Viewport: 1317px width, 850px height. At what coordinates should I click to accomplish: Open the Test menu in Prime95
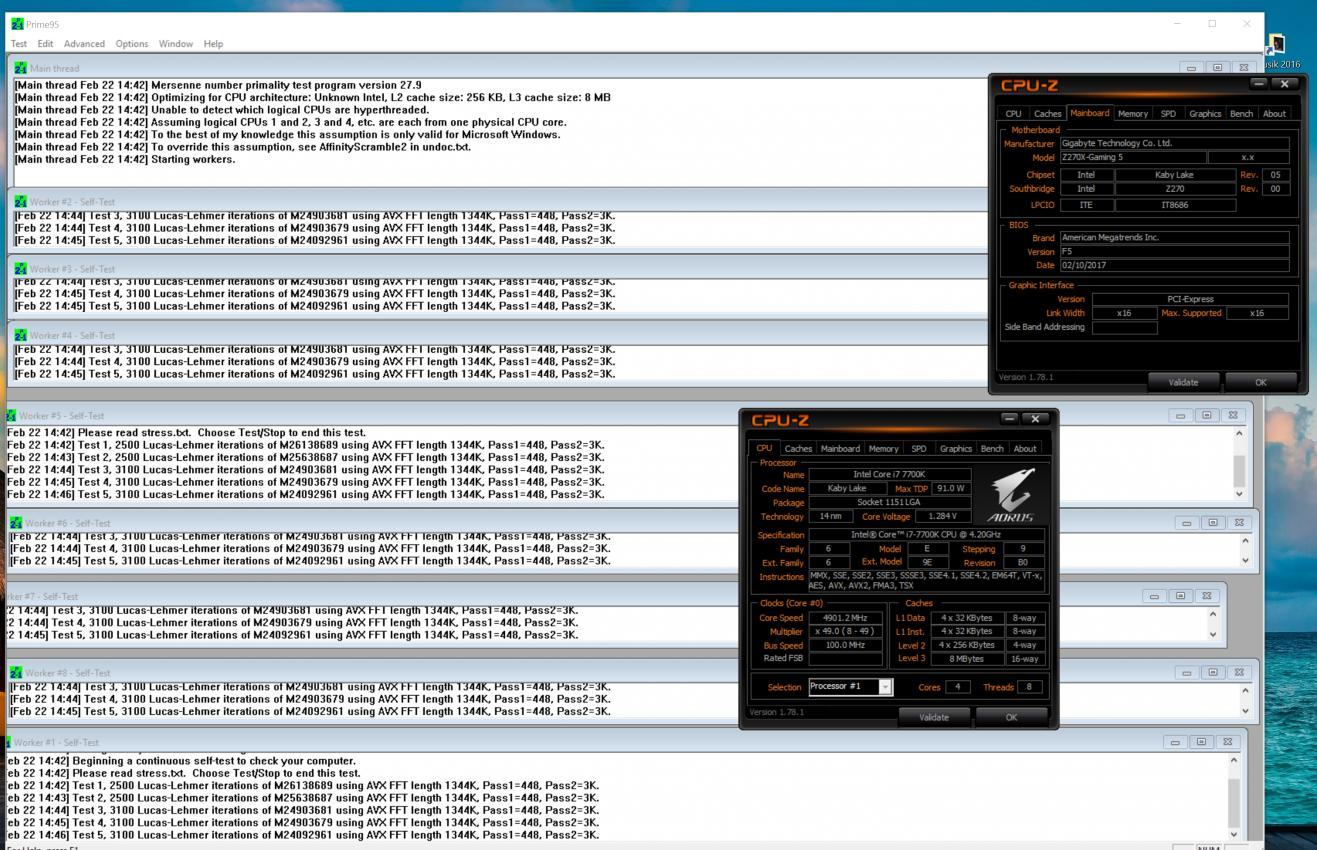point(18,44)
